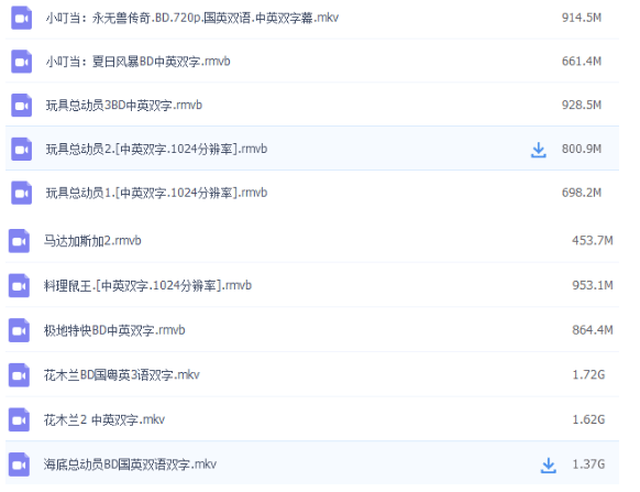640x492 pixels.
Task: Click video icon for 玩具总动员2 file
Action: (21, 149)
